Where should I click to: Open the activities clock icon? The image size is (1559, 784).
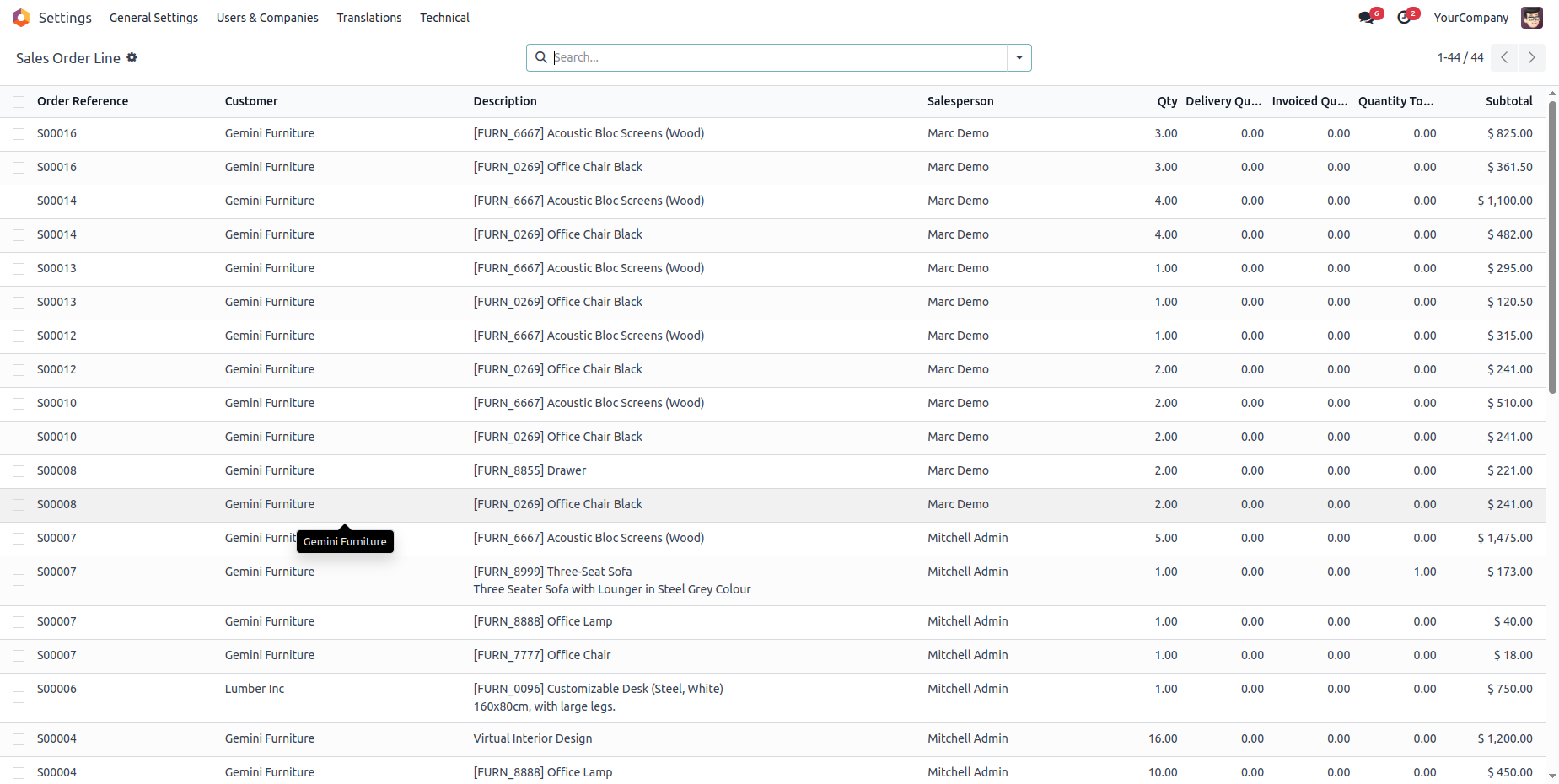point(1404,18)
